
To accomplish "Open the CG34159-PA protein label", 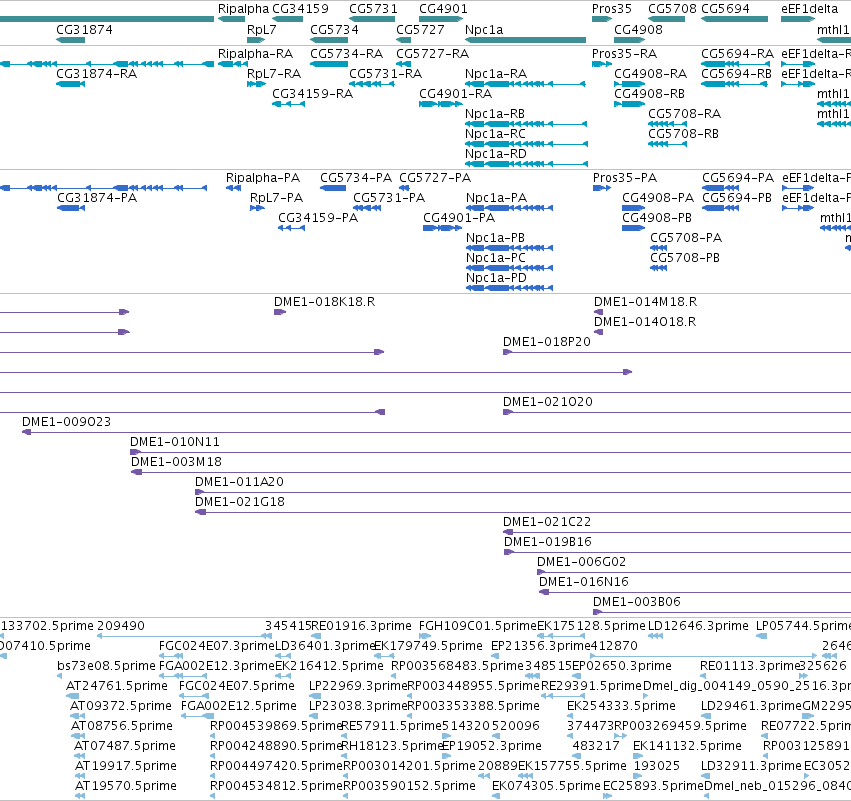I will pyautogui.click(x=318, y=218).
